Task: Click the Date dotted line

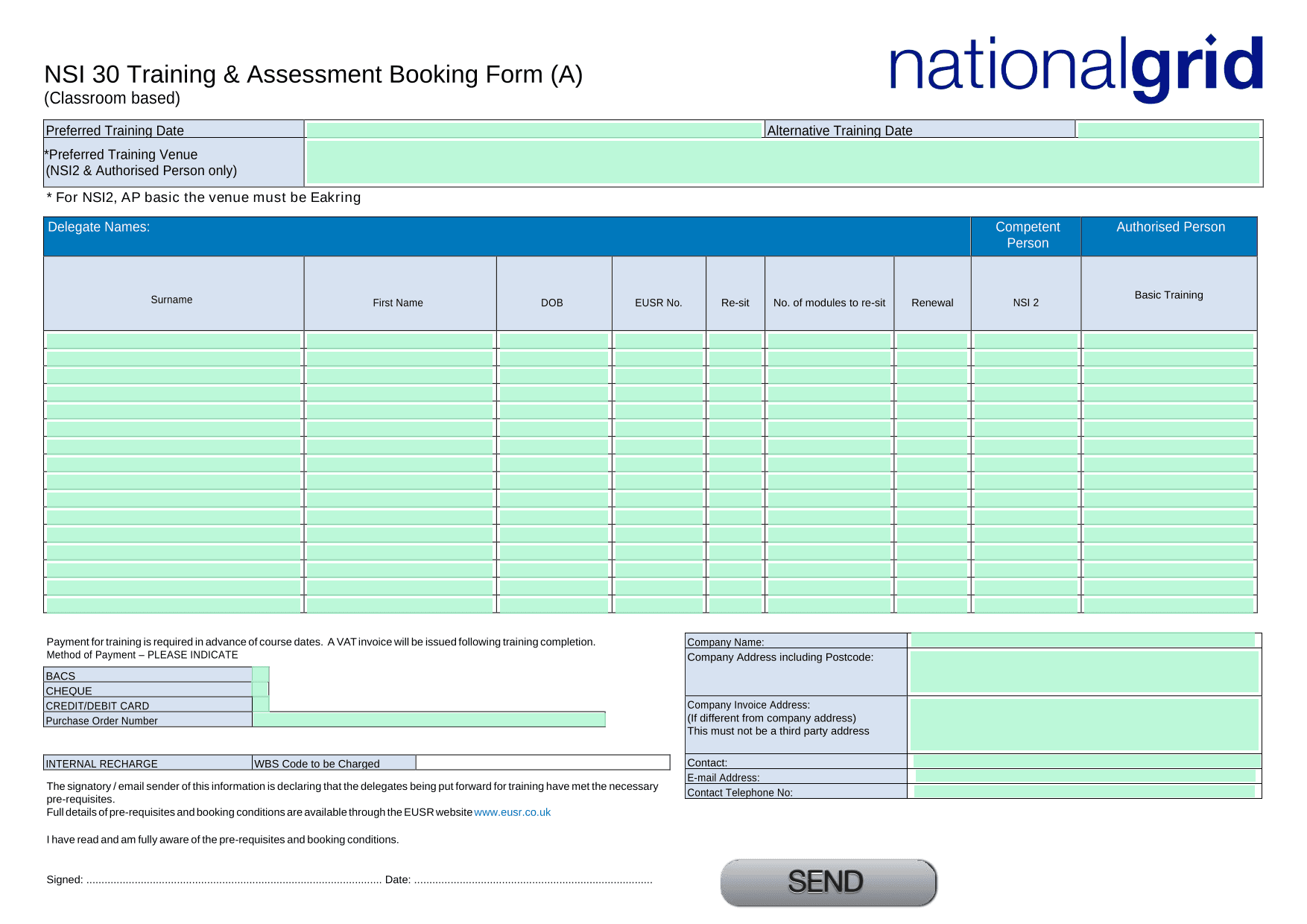Action: click(x=534, y=880)
